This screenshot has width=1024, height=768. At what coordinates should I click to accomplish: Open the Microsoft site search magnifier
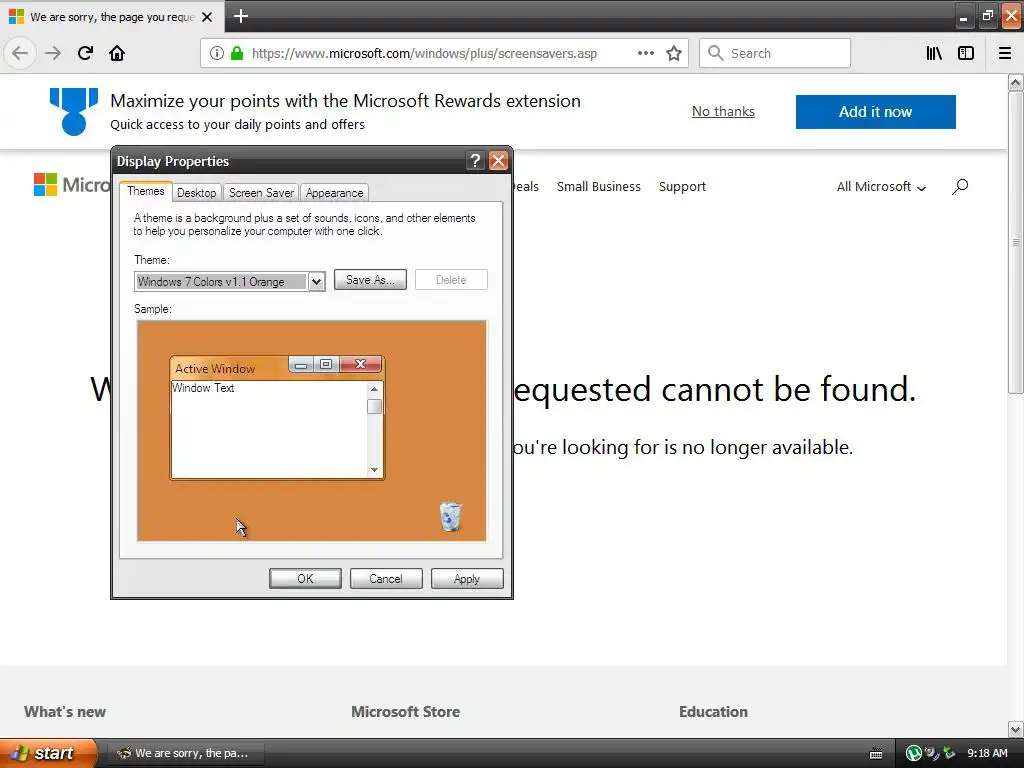point(959,187)
